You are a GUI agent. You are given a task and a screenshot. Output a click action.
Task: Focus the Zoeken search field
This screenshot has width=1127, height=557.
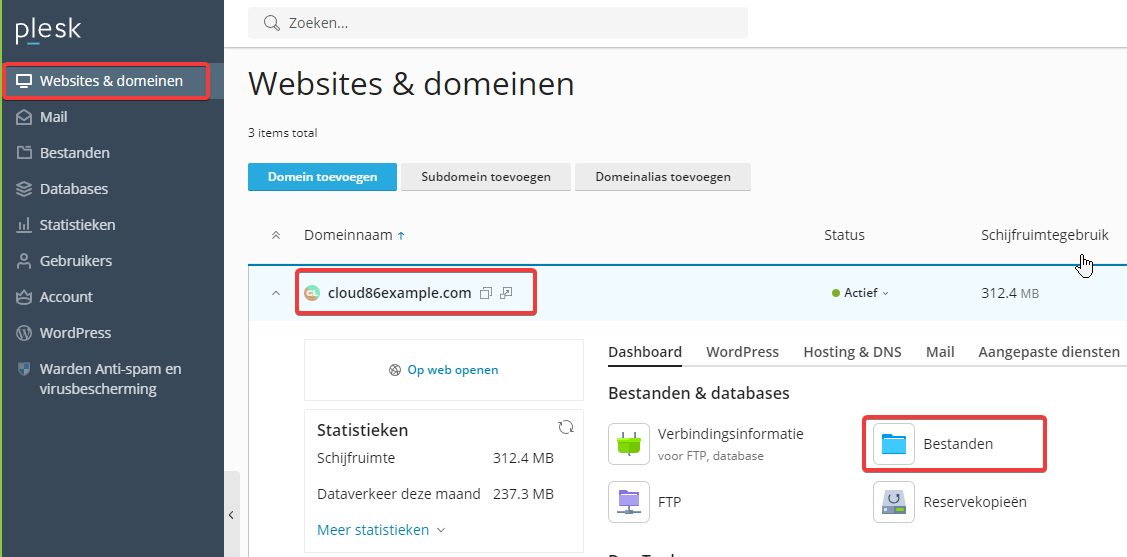[x=497, y=23]
